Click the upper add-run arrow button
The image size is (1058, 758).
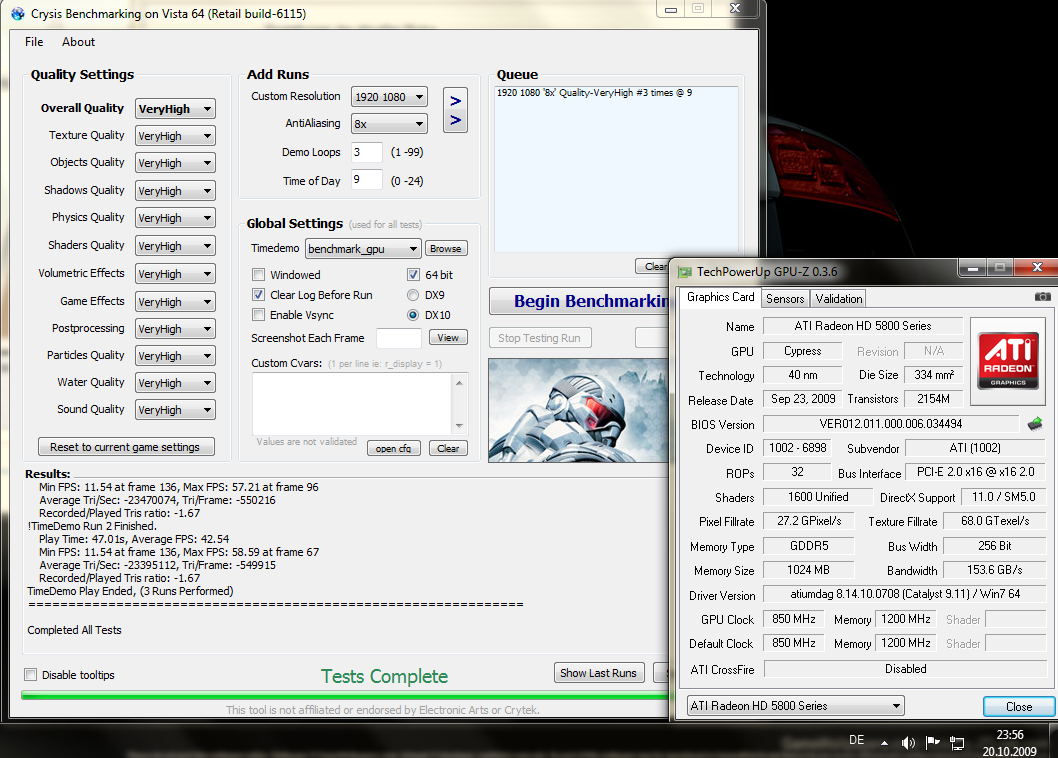[455, 101]
